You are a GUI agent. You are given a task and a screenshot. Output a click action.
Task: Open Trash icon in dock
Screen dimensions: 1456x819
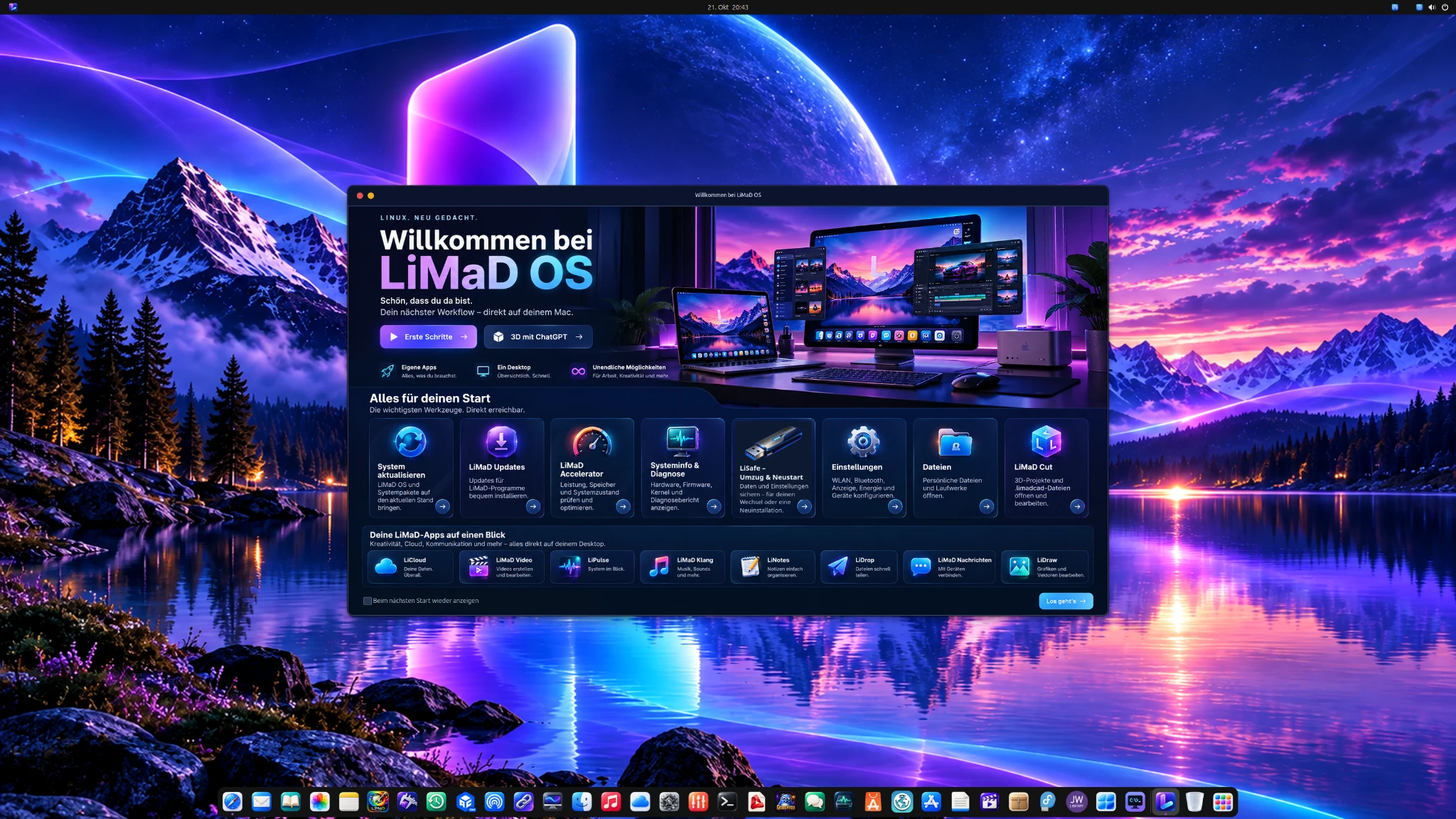click(1194, 802)
